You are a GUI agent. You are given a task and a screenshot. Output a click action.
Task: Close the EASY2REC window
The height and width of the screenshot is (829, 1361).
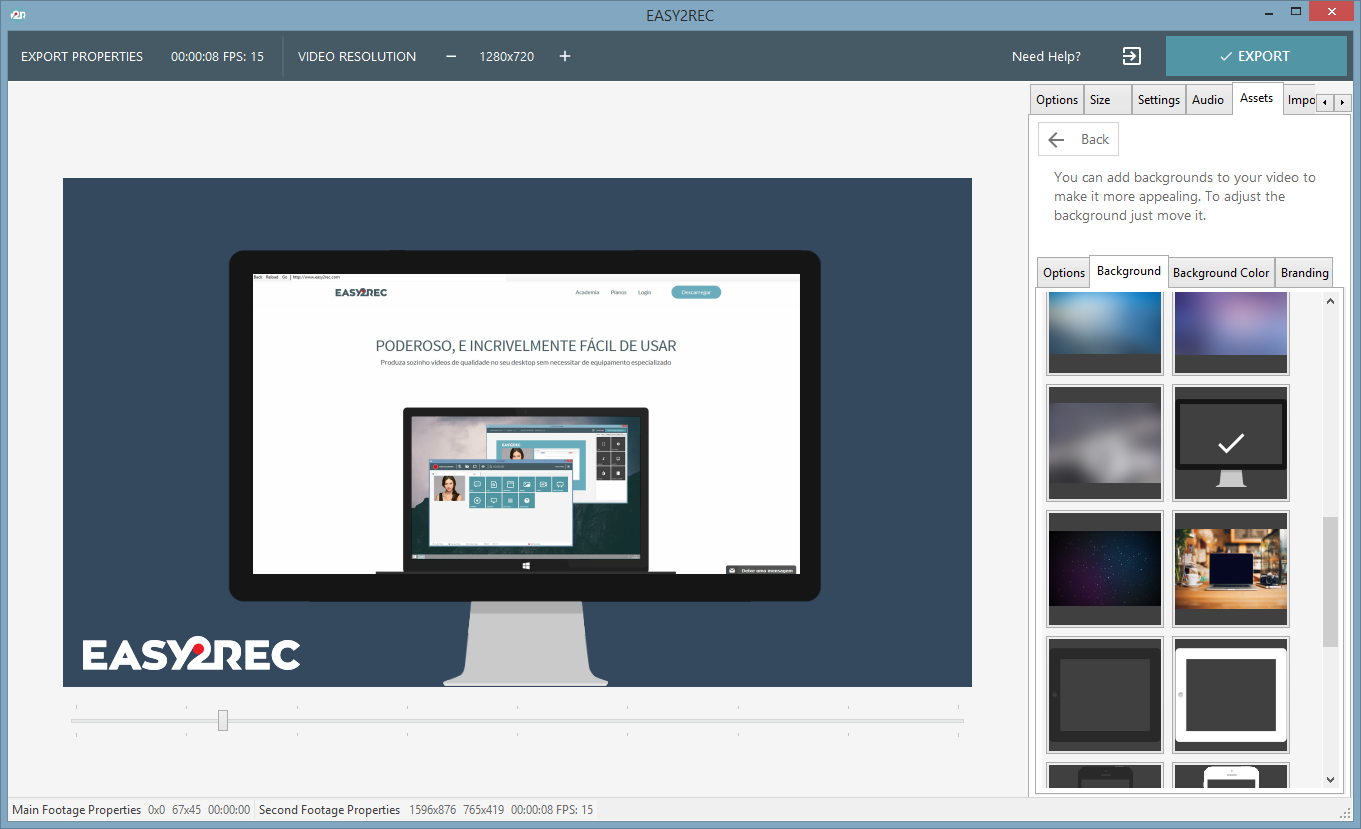(x=1332, y=12)
